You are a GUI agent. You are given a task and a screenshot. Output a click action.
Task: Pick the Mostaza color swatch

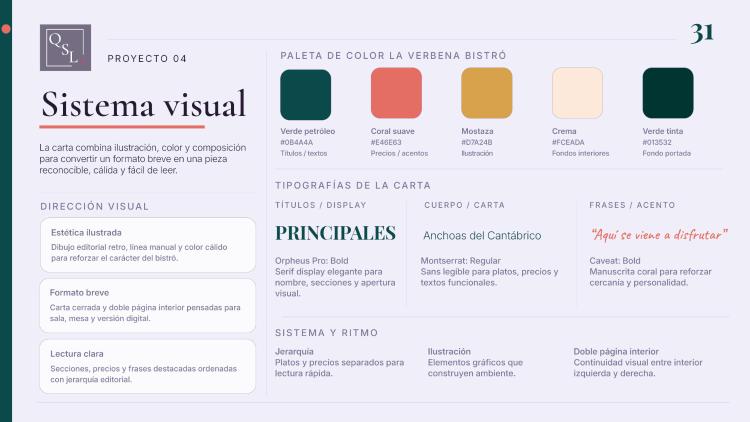486,93
